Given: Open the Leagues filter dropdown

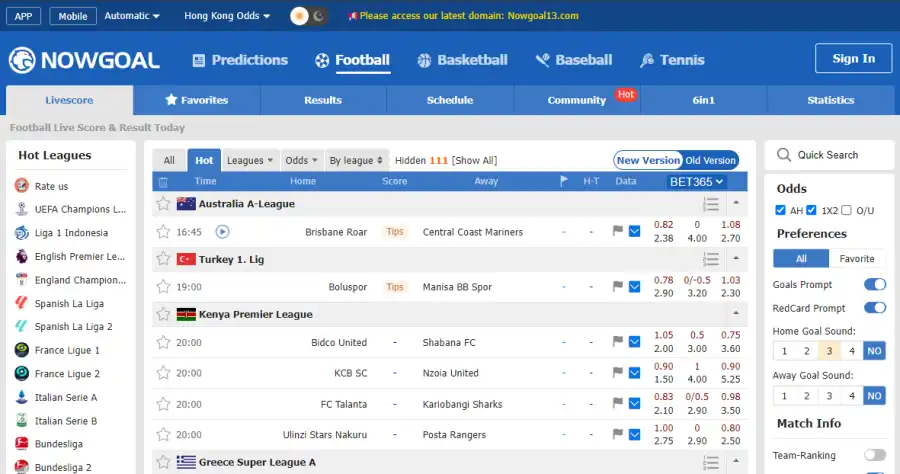Looking at the screenshot, I should [x=250, y=160].
